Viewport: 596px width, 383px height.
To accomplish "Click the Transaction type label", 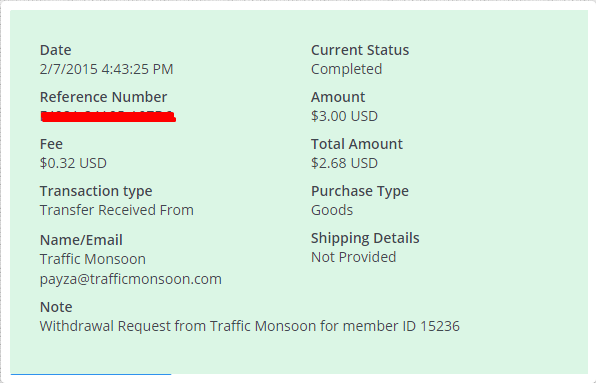I will pos(96,192).
